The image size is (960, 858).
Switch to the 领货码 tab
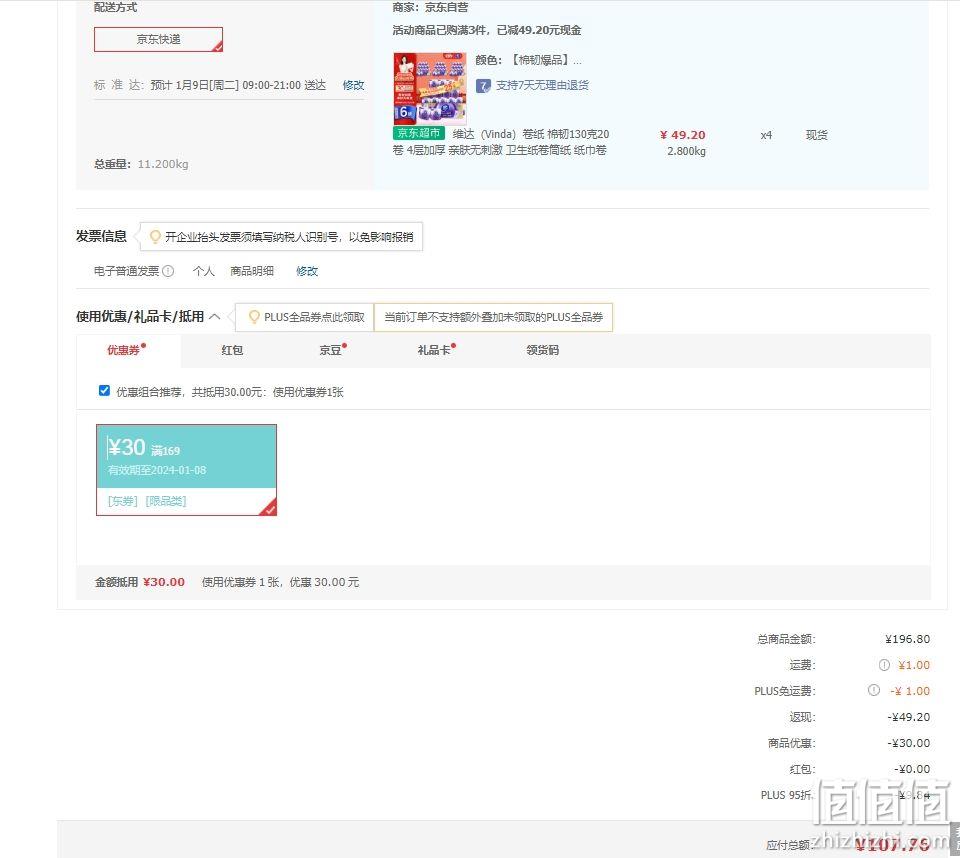542,350
